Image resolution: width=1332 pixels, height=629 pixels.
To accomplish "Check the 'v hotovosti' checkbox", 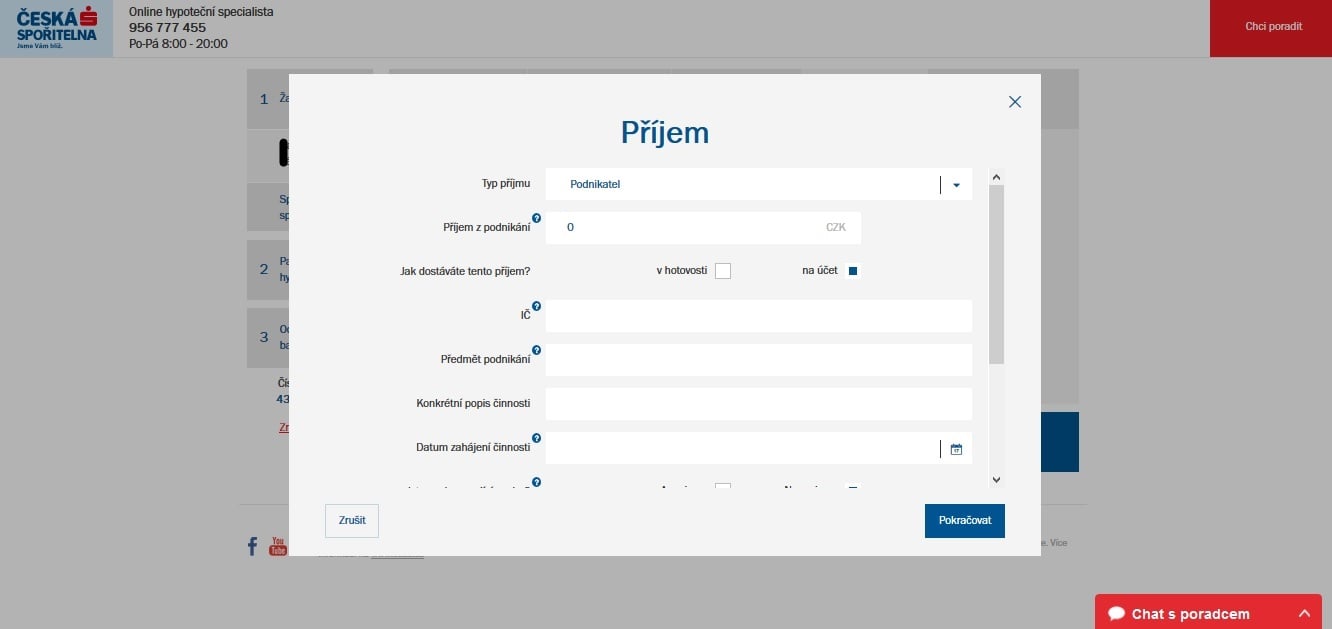I will (x=723, y=271).
